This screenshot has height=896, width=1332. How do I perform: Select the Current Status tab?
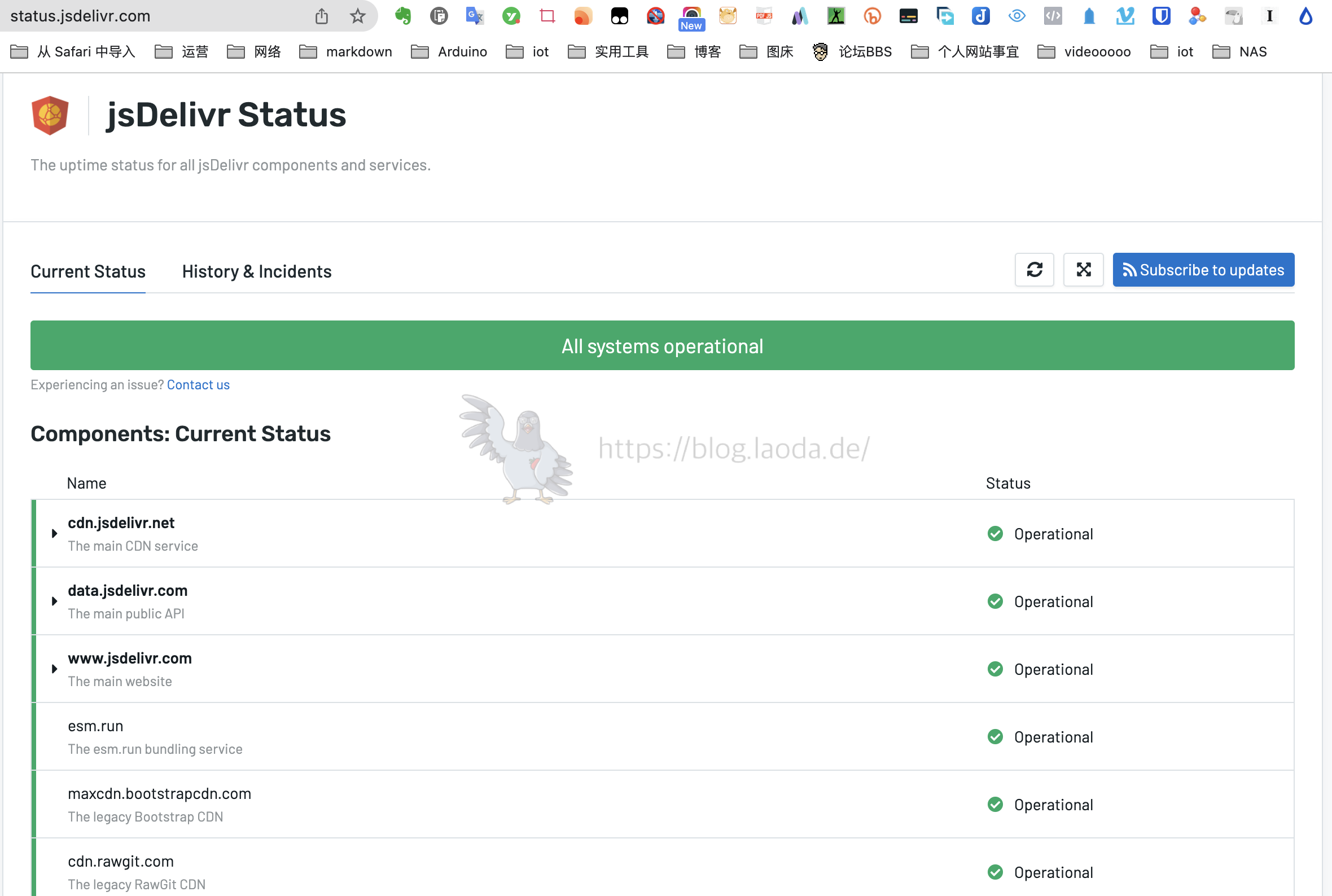tap(88, 271)
